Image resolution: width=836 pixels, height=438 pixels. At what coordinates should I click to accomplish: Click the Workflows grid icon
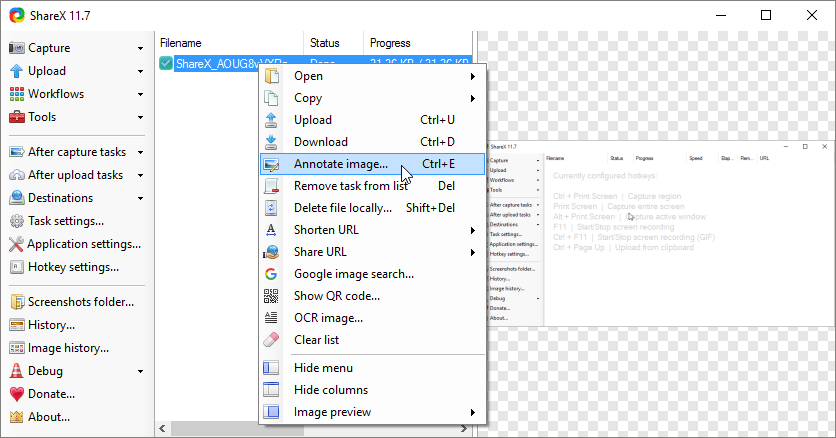[17, 94]
